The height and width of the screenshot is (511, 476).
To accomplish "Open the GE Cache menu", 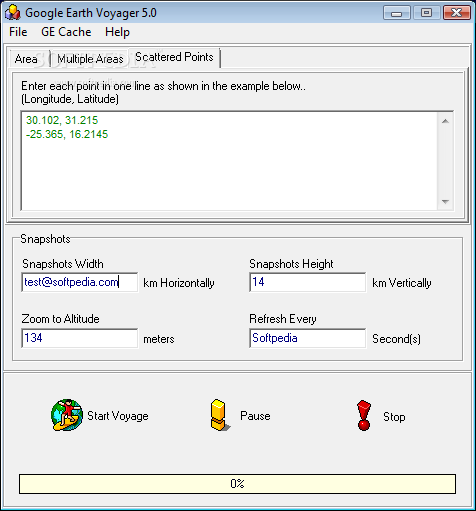I will [66, 32].
